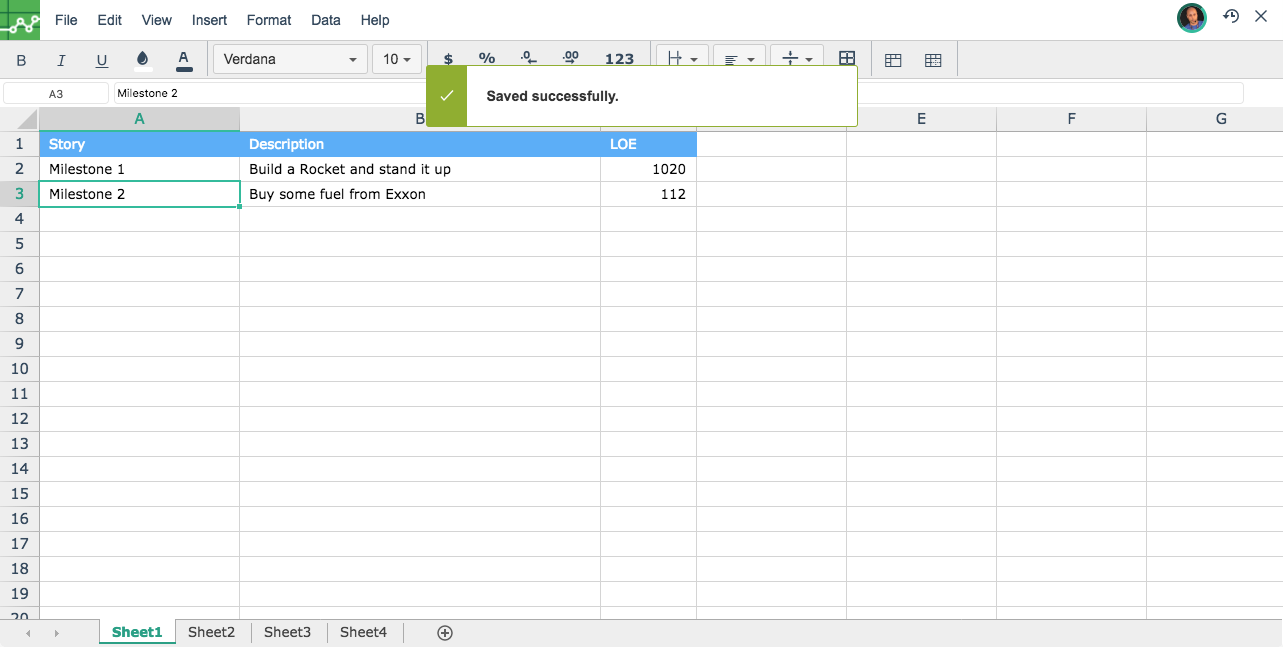
Task: Open the vertical alignment dropdown
Action: (x=796, y=60)
